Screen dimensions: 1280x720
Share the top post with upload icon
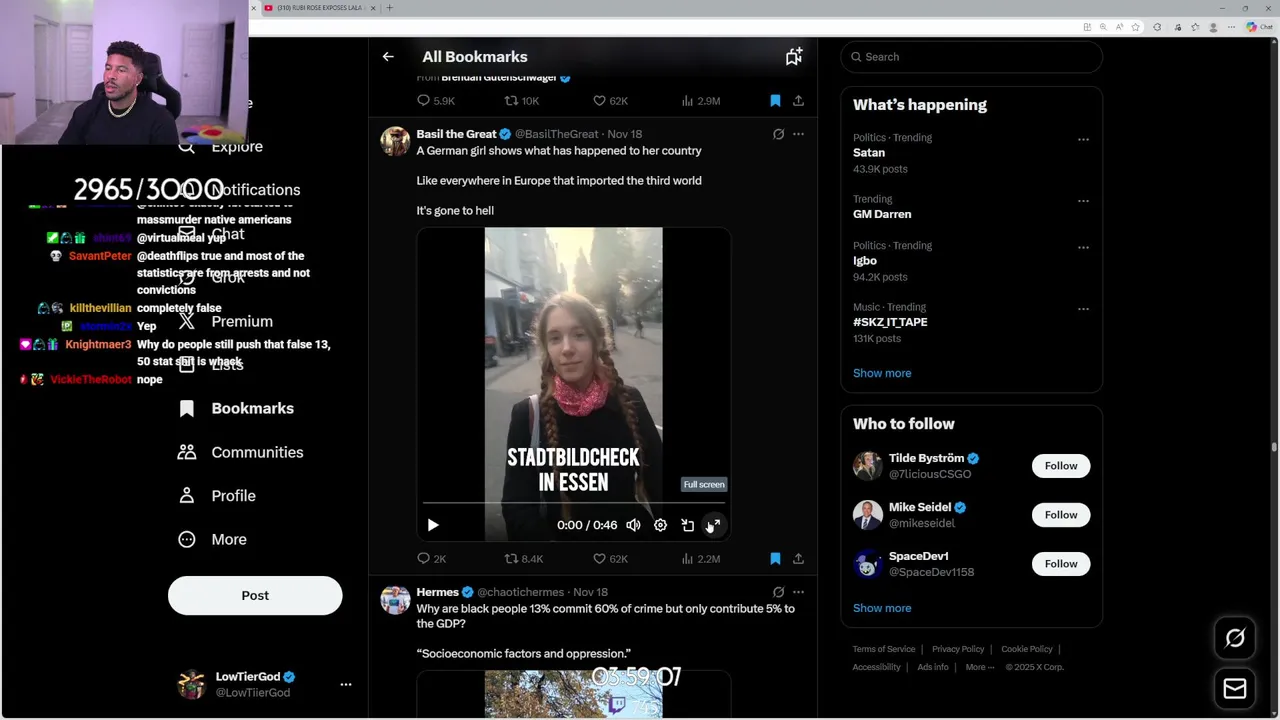[x=798, y=101]
